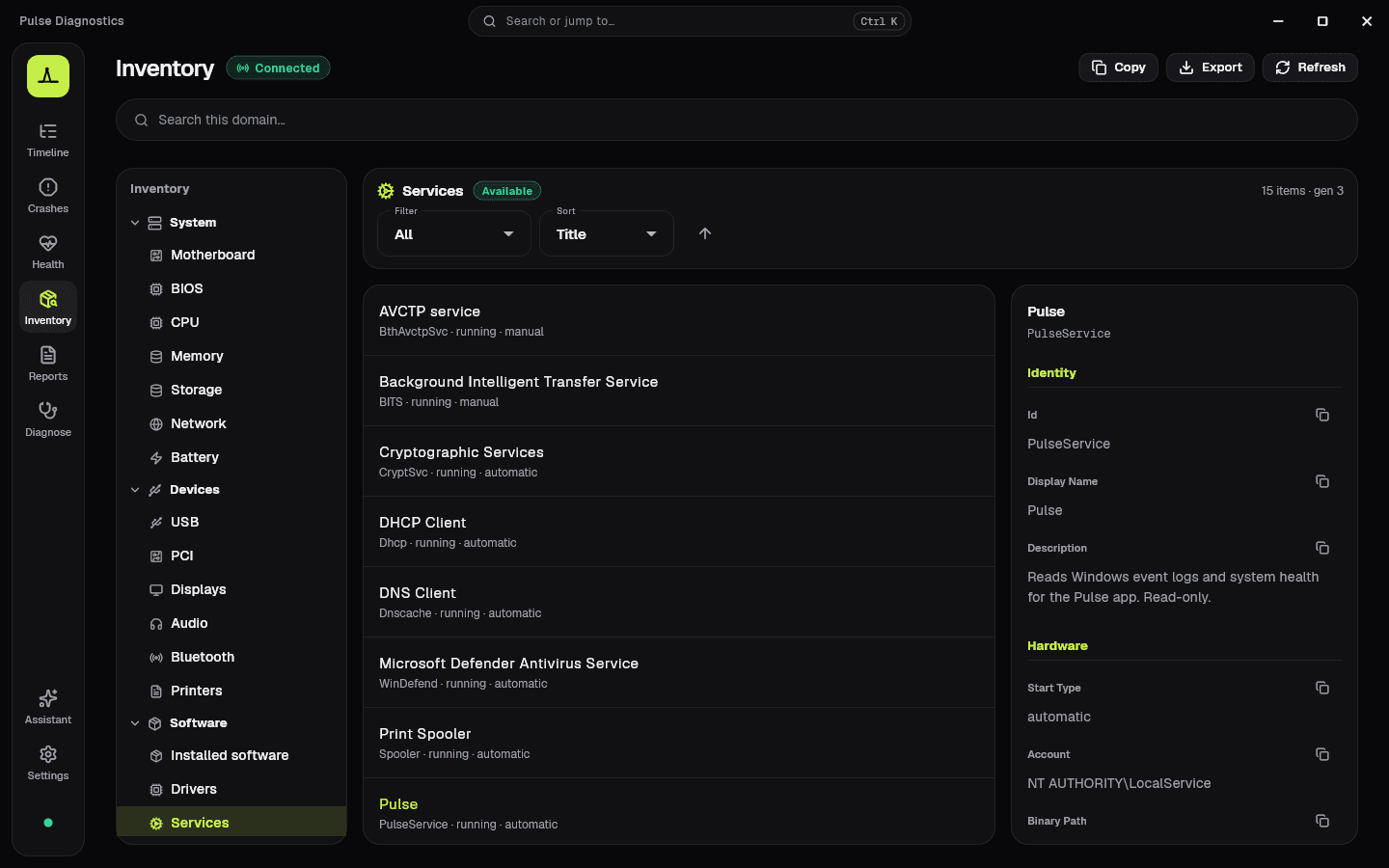
Task: Collapse the System tree group
Action: point(135,223)
